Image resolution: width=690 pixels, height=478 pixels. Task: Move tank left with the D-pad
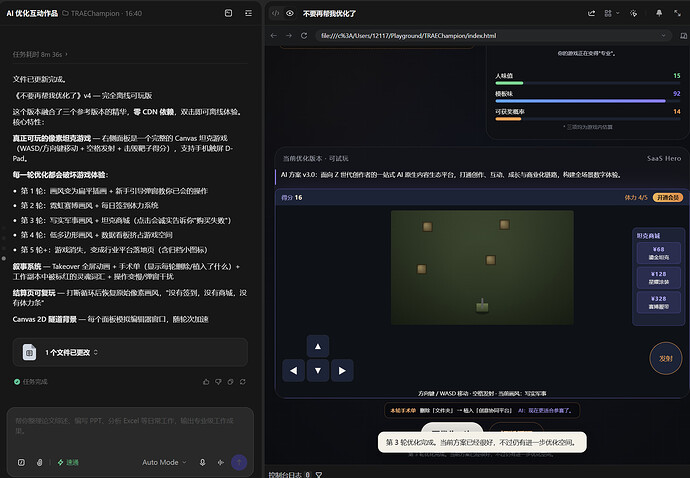[294, 371]
